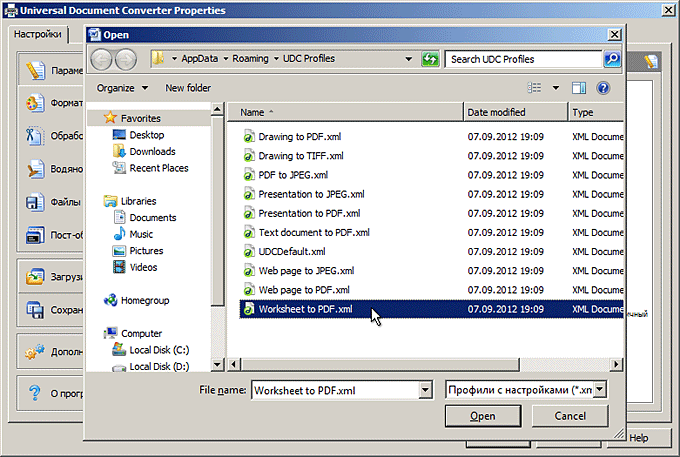Click the Help button in Properties window
680x457 pixels.
click(x=639, y=438)
